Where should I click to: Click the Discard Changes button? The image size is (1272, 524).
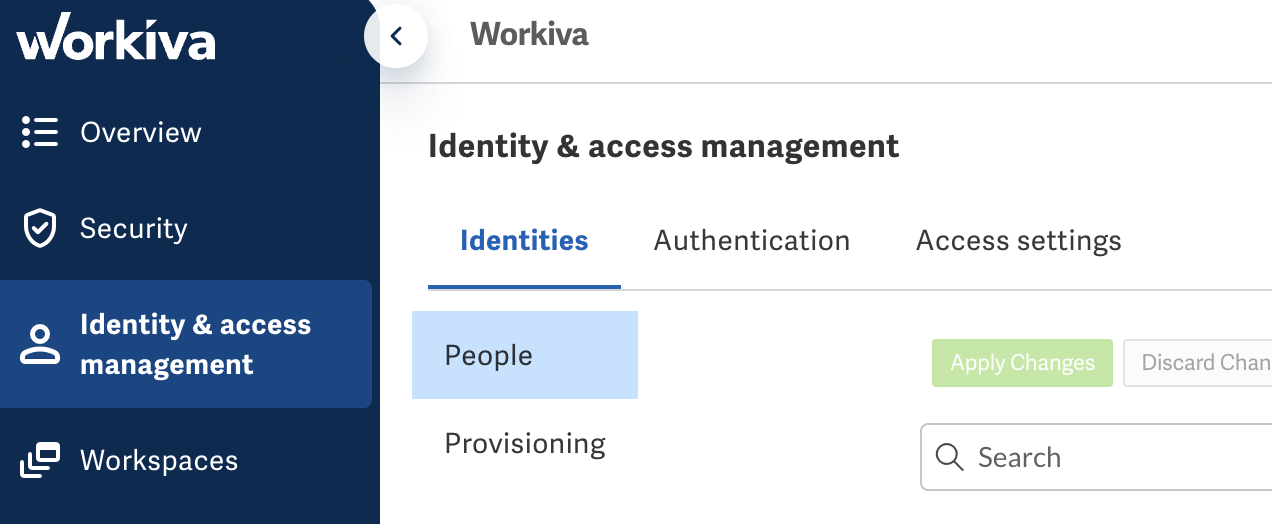pos(1198,362)
